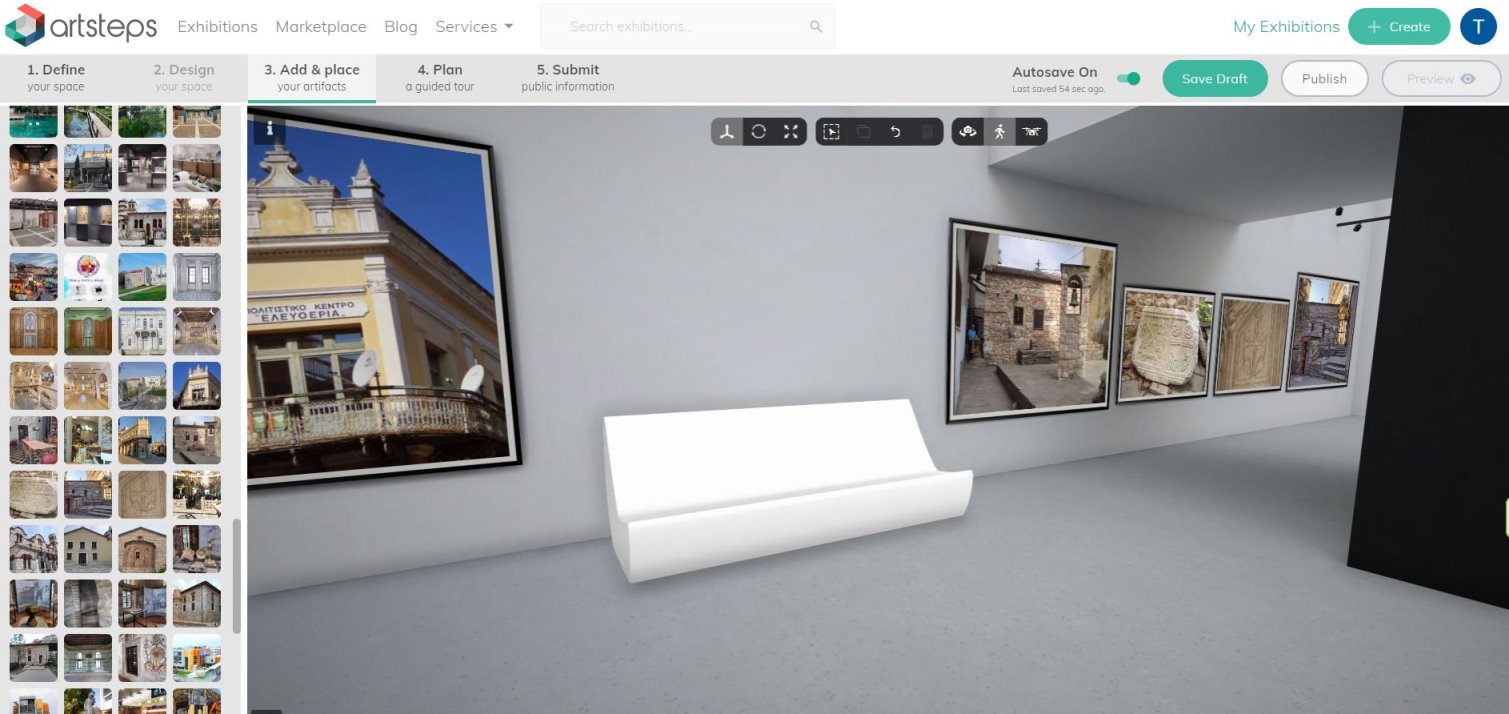Select the move/translate axis tool
The image size is (1509, 714).
(727, 132)
